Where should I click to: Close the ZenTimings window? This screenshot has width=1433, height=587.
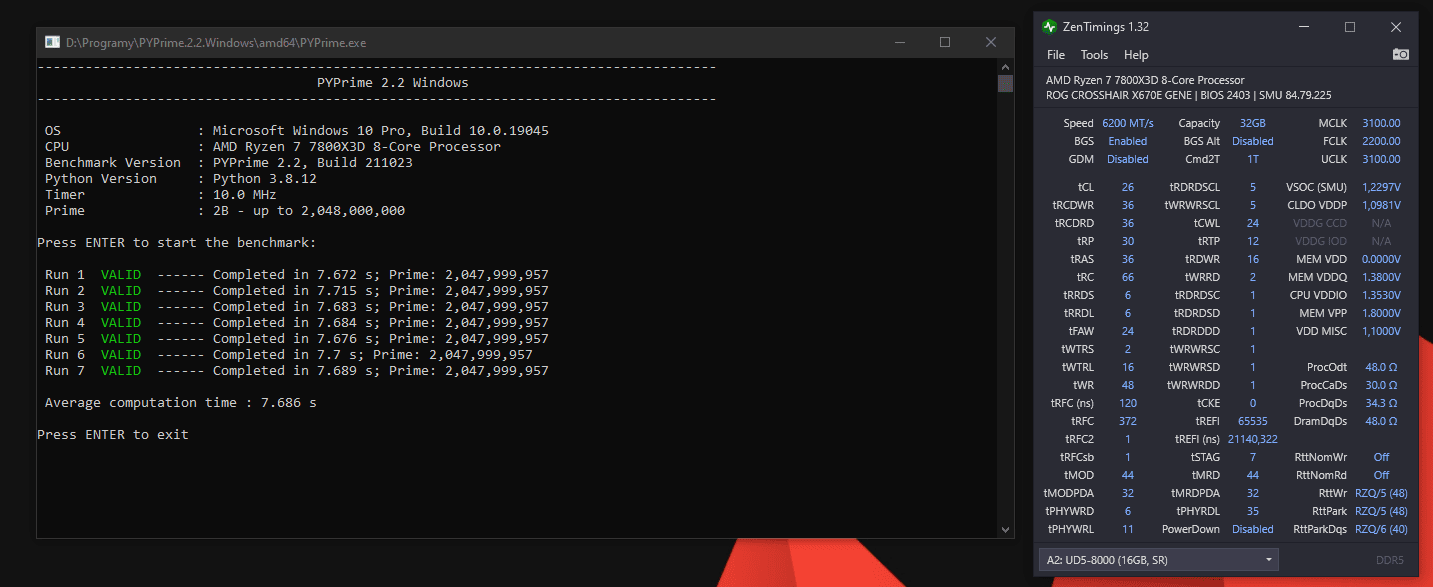click(1396, 27)
